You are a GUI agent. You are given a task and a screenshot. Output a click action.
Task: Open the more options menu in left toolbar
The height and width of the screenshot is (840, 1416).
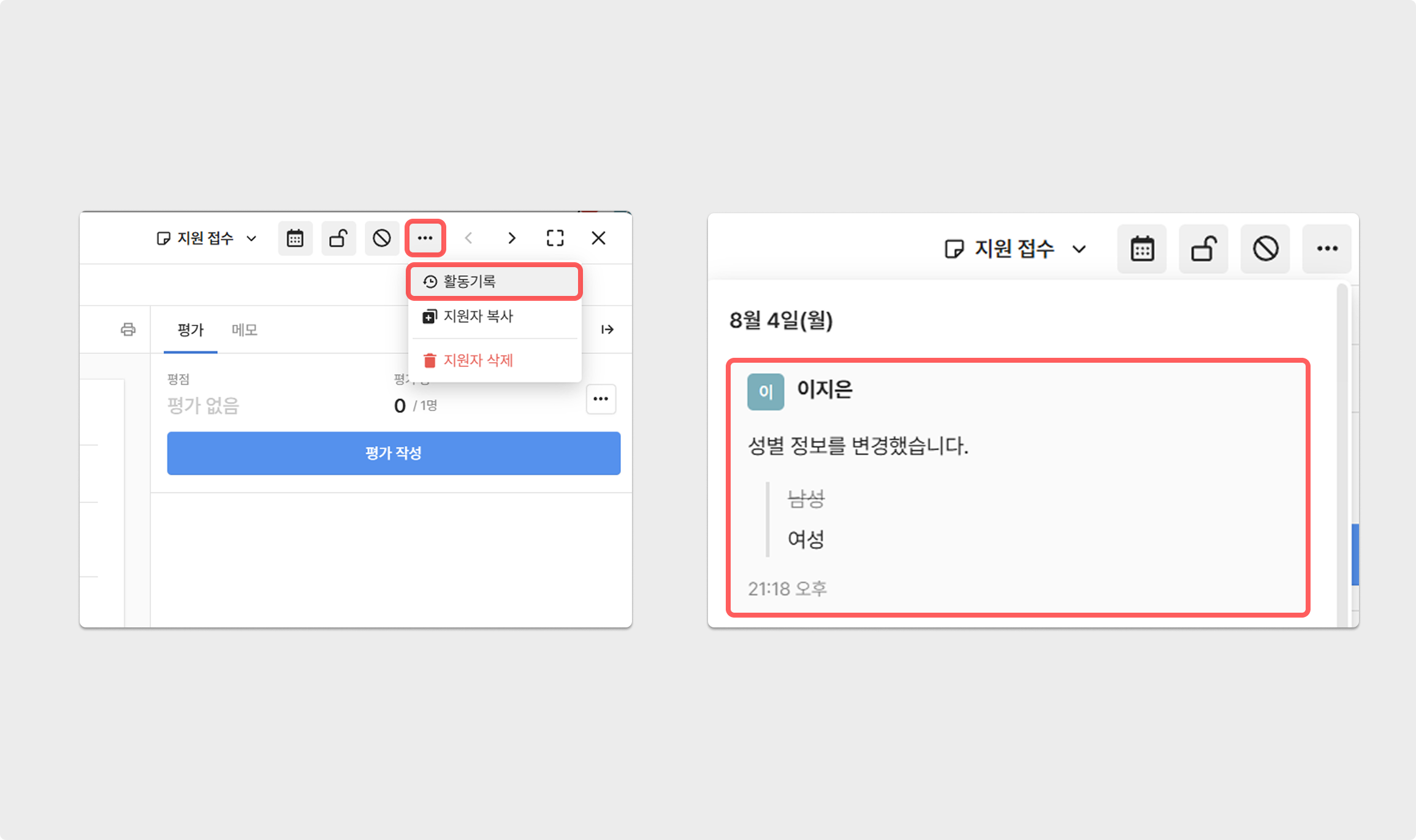click(425, 238)
